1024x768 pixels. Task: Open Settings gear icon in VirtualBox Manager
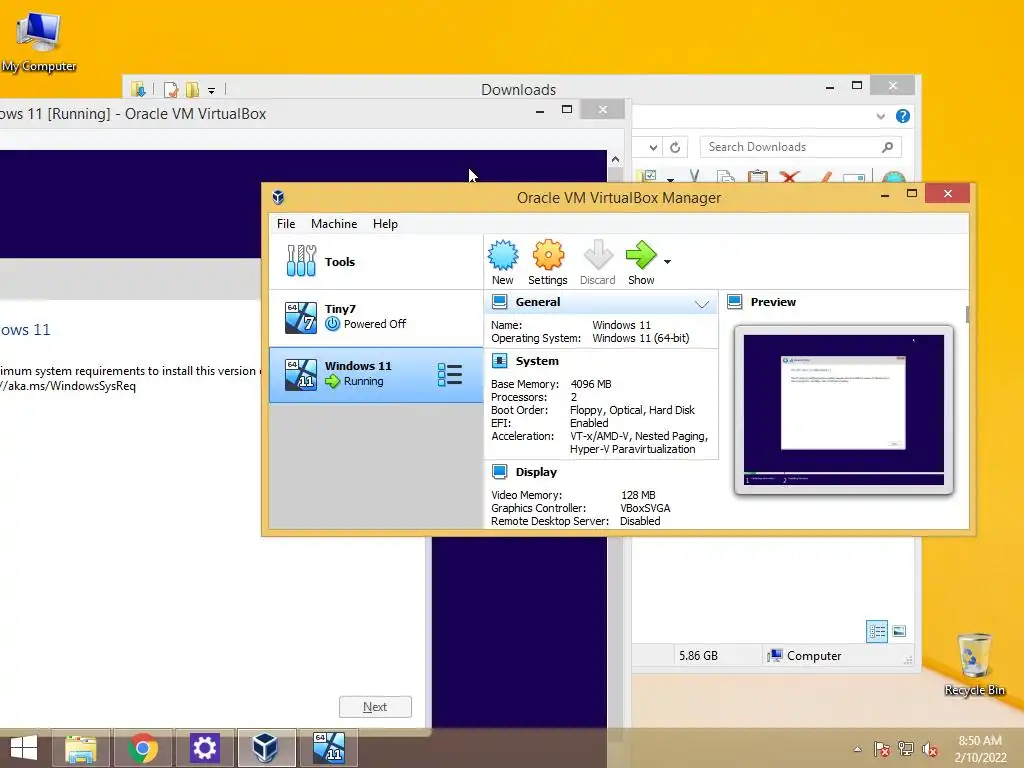[x=548, y=263]
